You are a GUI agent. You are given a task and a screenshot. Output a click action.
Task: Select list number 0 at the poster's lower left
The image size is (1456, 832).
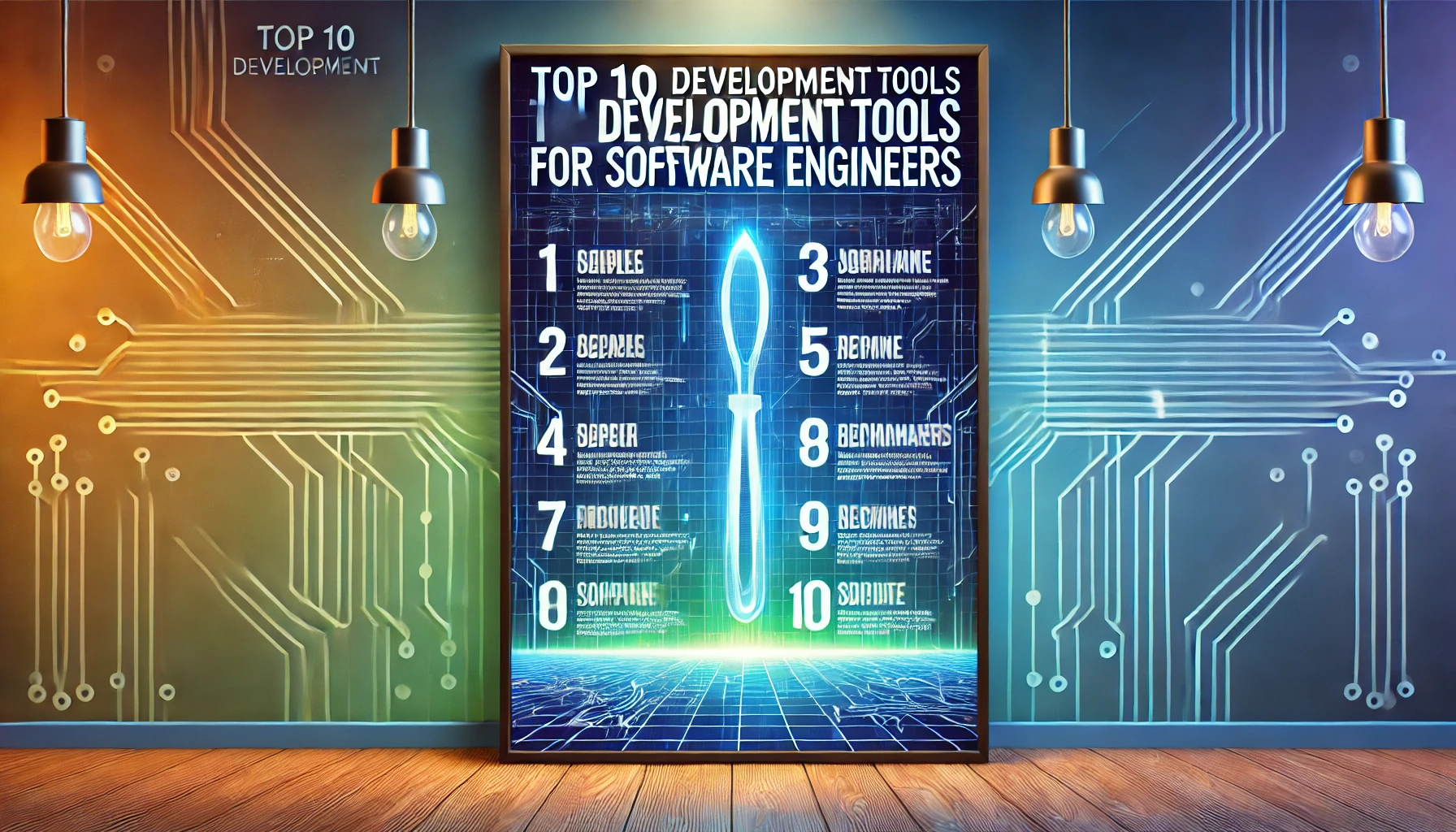552,605
